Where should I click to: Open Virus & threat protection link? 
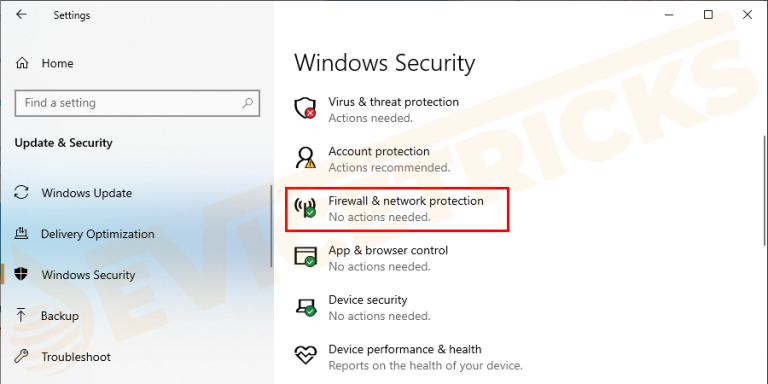394,102
